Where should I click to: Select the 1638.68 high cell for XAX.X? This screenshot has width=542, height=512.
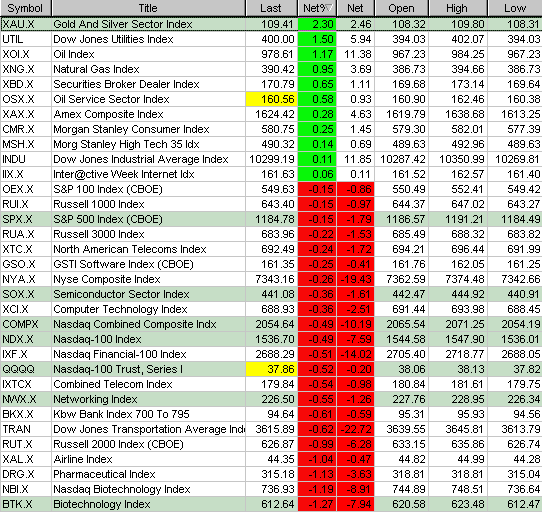pos(458,114)
